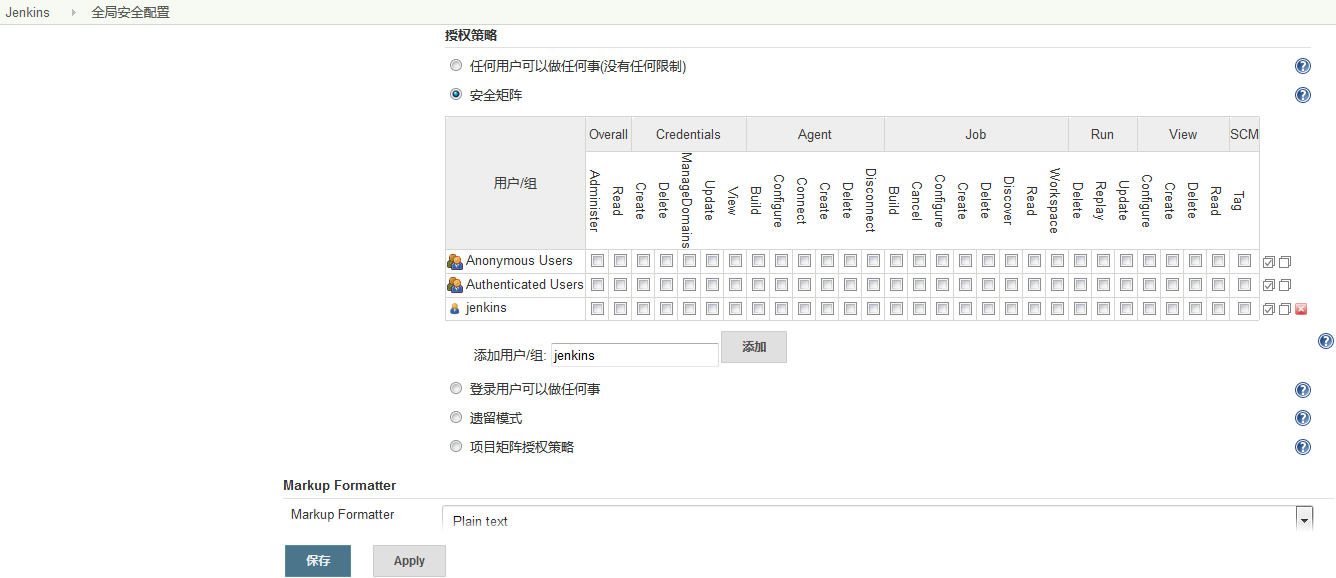Check Run Update for jenkins
The height and width of the screenshot is (578, 1336).
pos(1126,308)
